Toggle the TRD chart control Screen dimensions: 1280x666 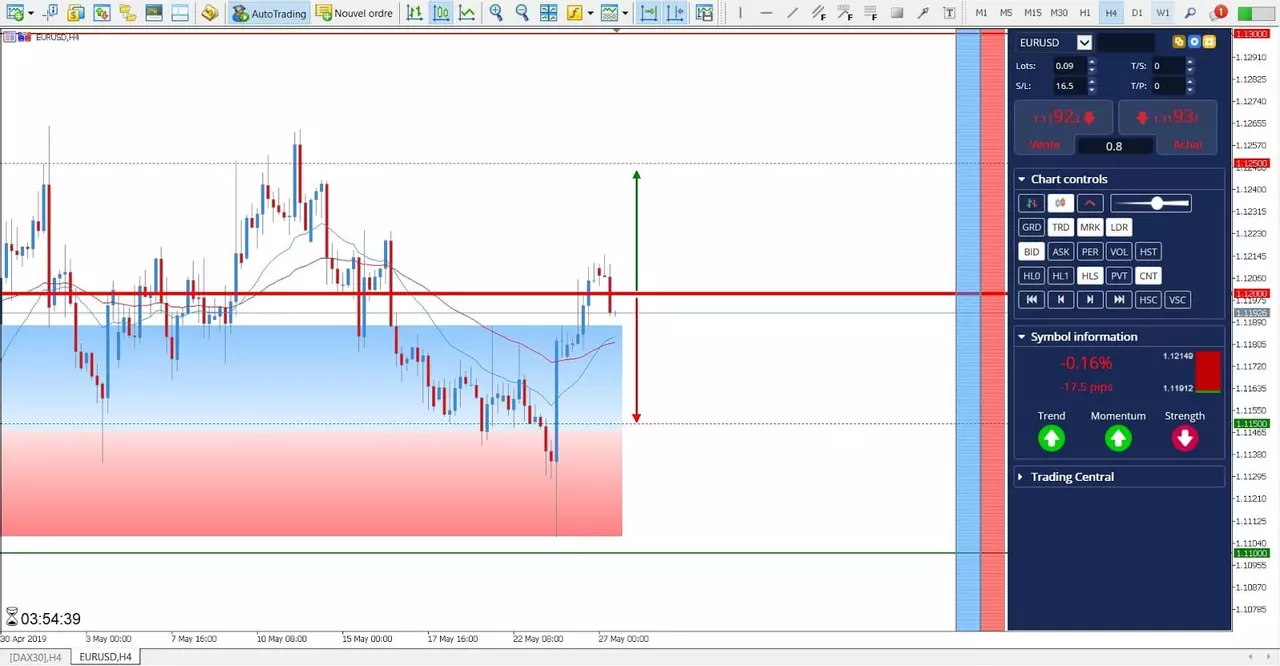pyautogui.click(x=1061, y=227)
